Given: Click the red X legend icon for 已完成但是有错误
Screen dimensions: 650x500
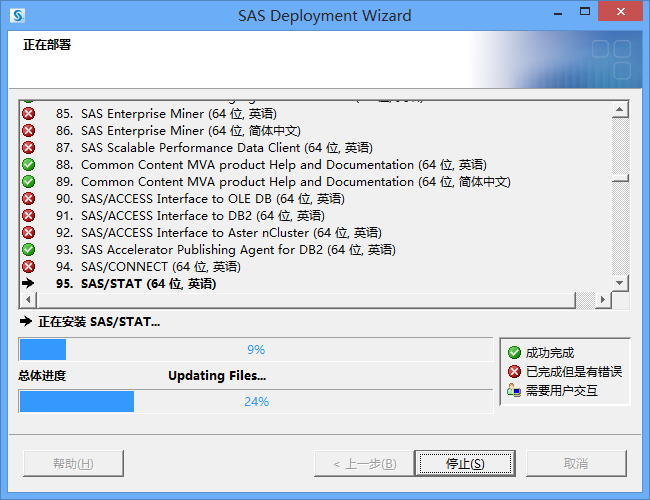Looking at the screenshot, I should point(514,372).
